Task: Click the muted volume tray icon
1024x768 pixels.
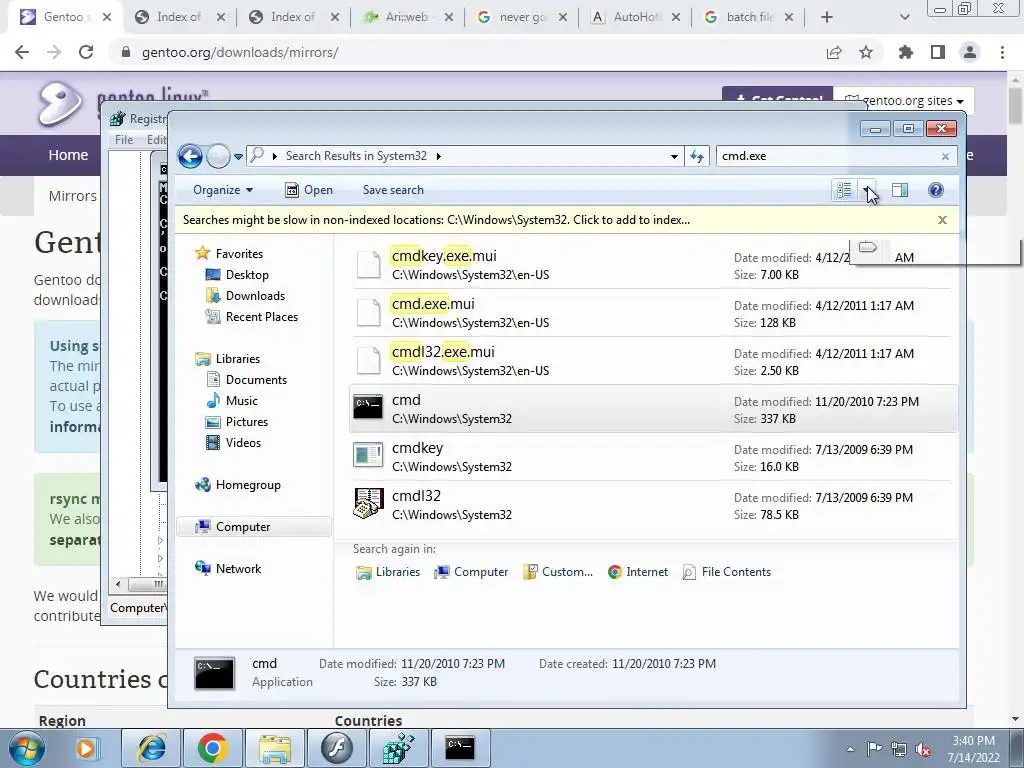Action: point(923,749)
